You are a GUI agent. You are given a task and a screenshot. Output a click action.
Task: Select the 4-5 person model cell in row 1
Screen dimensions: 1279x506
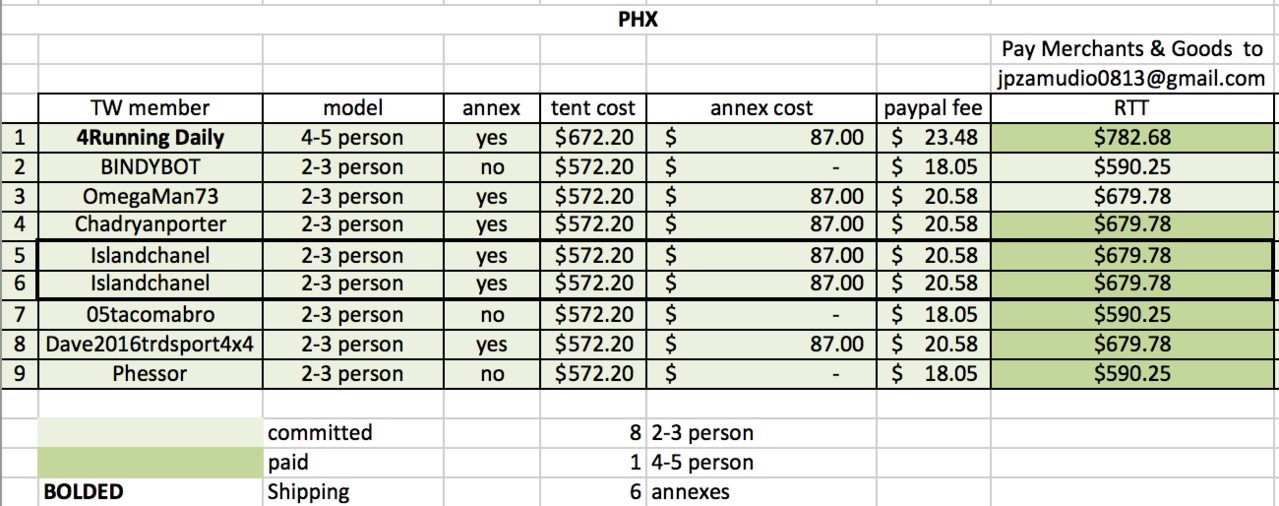point(353,137)
